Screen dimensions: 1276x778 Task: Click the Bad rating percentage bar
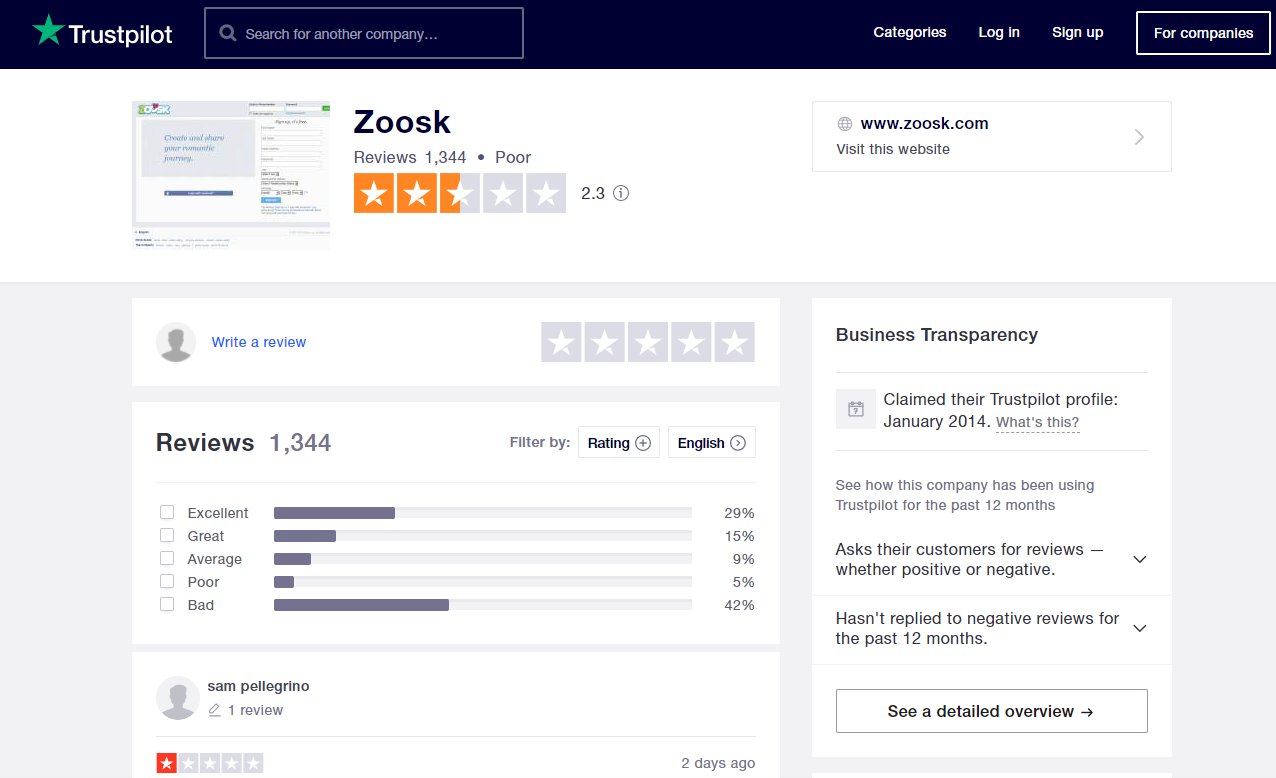(x=482, y=605)
